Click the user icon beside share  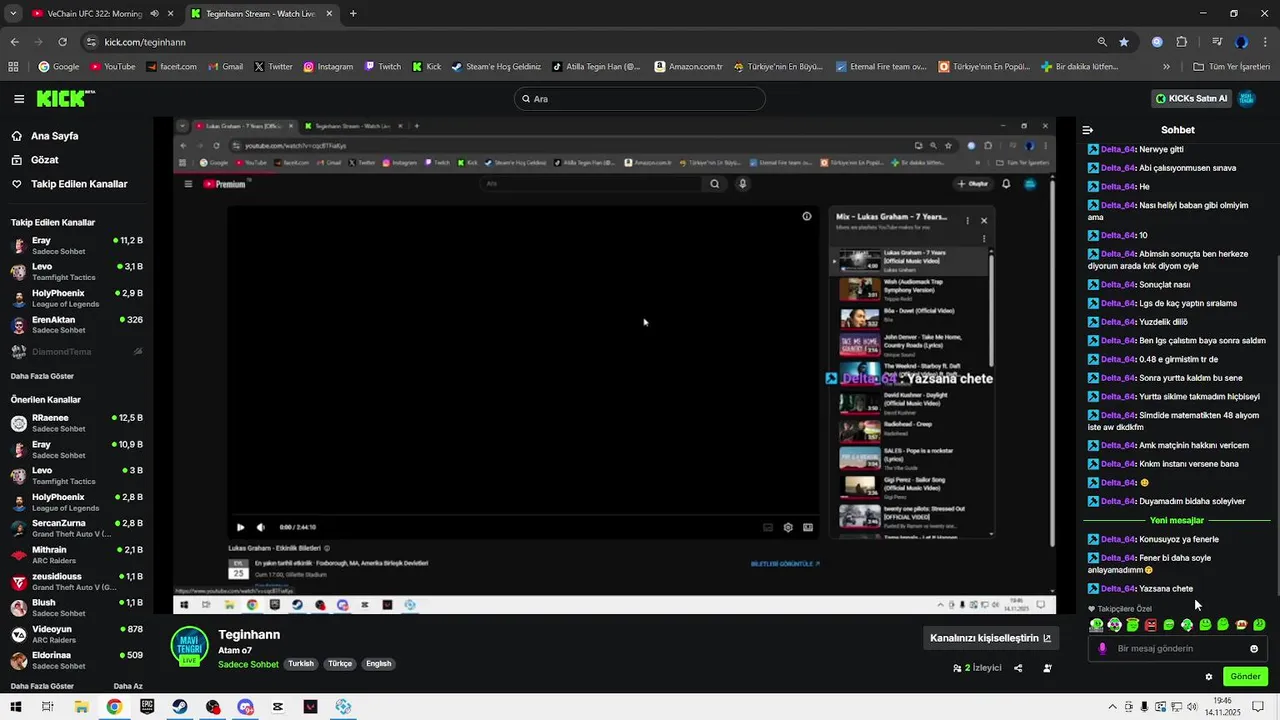(1047, 668)
